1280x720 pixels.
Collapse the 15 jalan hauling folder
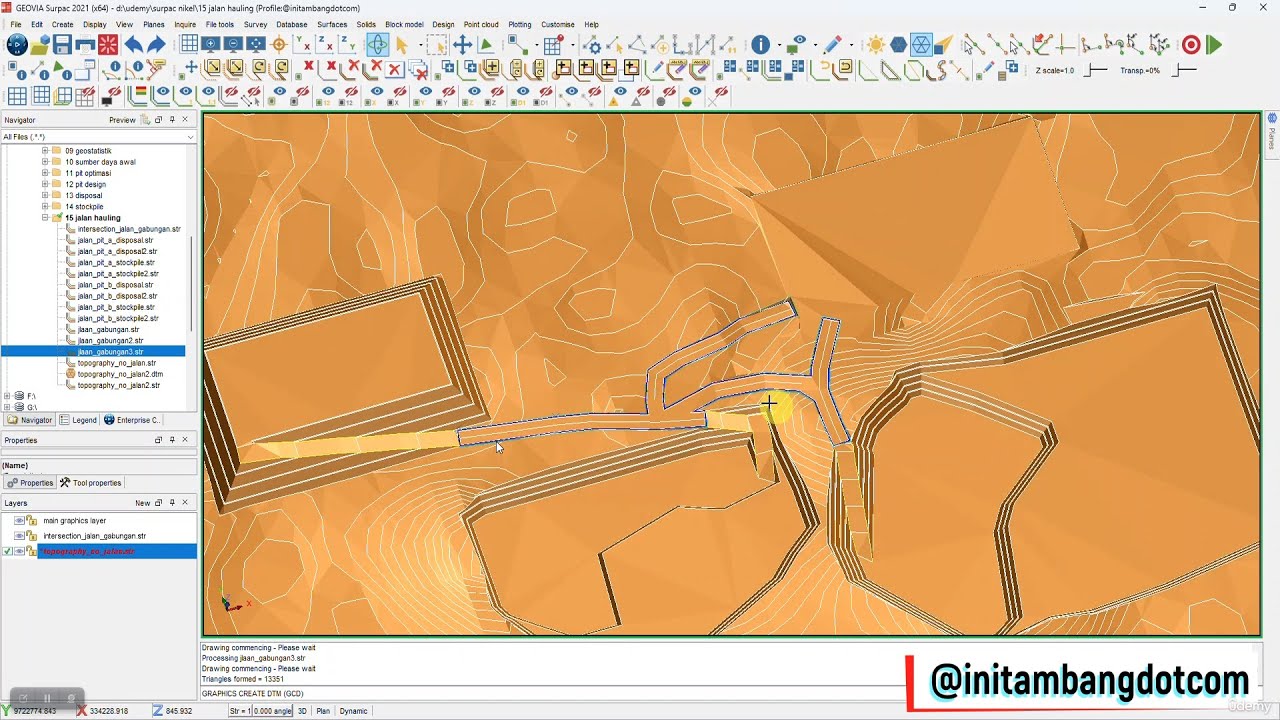(45, 218)
